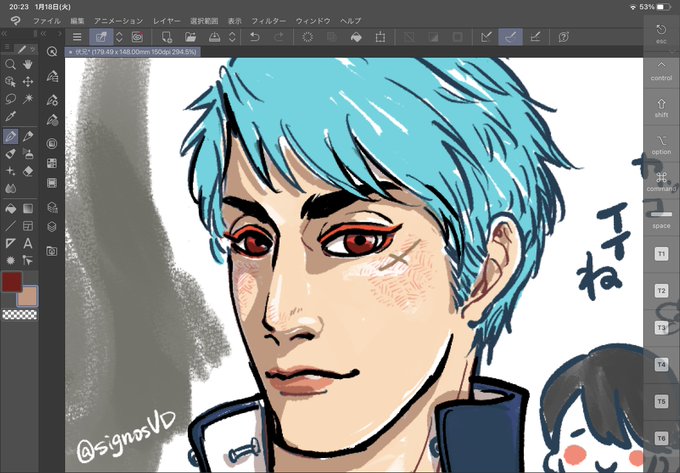680x473 pixels.
Task: Choose the beige sub color swatch
Action: pos(29,297)
